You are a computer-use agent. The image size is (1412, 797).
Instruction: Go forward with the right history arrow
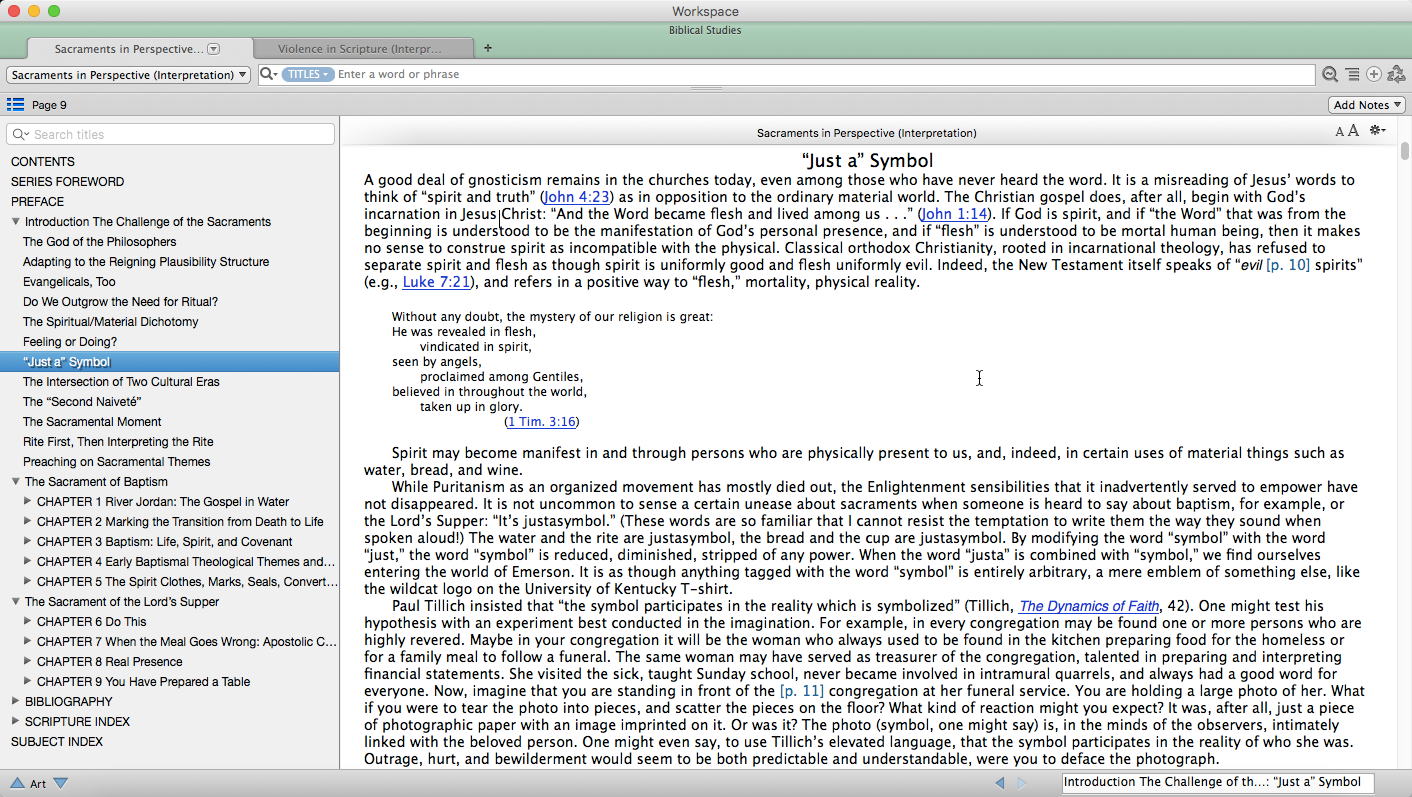pyautogui.click(x=1021, y=783)
